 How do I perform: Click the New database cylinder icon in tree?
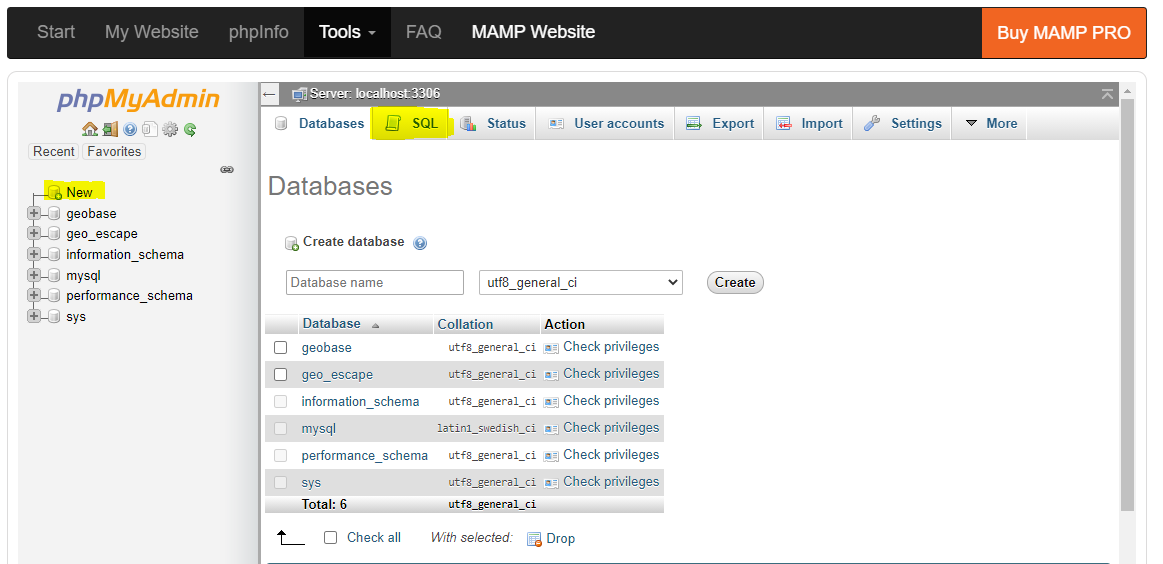click(x=54, y=193)
